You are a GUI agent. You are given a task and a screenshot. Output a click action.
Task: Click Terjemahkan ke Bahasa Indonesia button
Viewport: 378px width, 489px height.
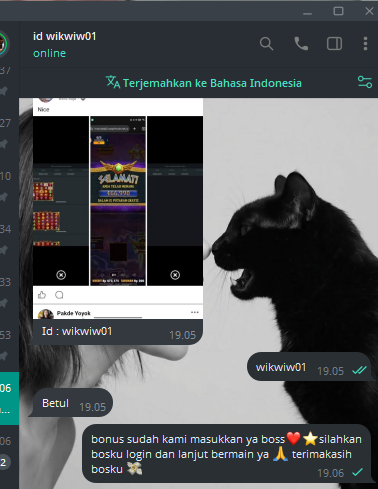[204, 83]
